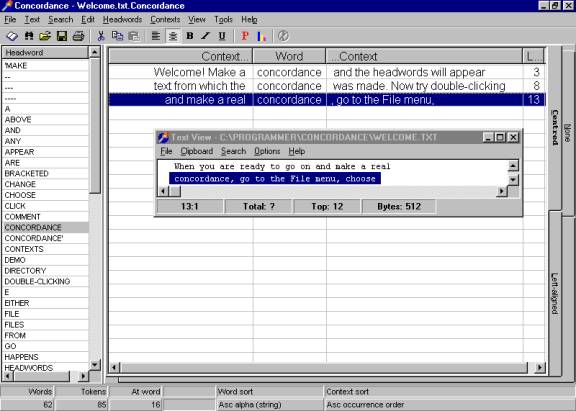
Task: Switch to the Centred vertical tab
Action: [555, 127]
